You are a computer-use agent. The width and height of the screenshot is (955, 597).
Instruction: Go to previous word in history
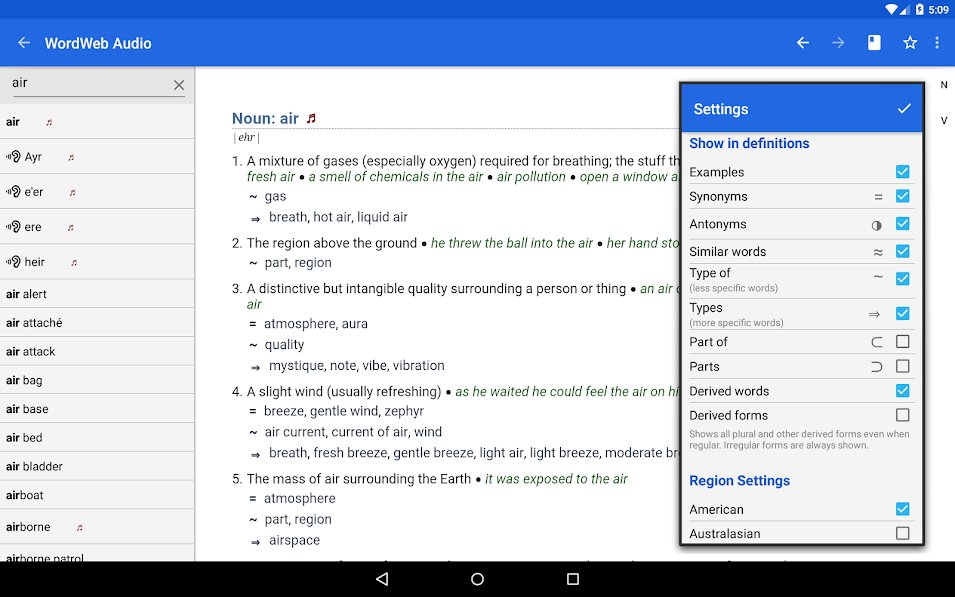pyautogui.click(x=803, y=43)
